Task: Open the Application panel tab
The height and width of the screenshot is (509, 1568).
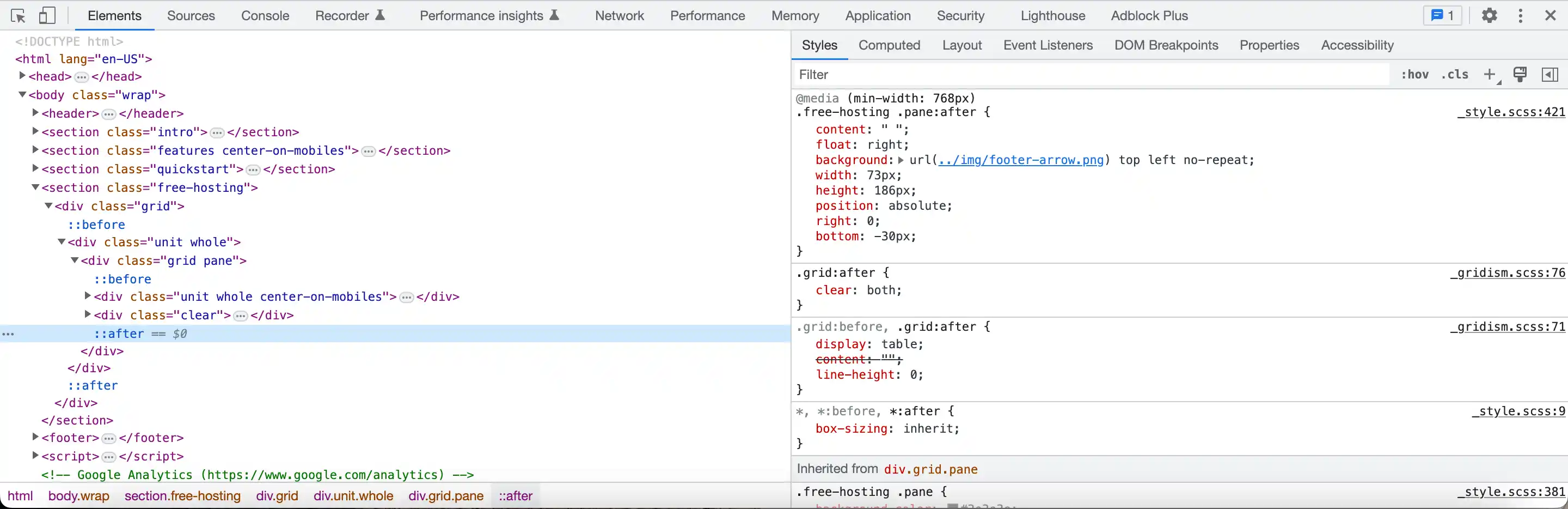Action: point(878,16)
